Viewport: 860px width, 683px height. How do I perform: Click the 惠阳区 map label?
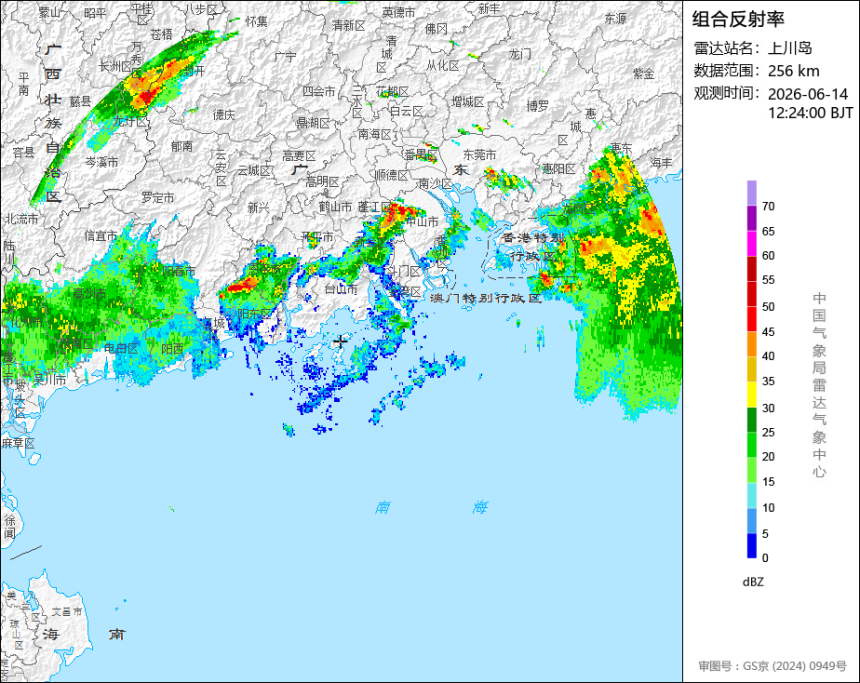pos(559,168)
